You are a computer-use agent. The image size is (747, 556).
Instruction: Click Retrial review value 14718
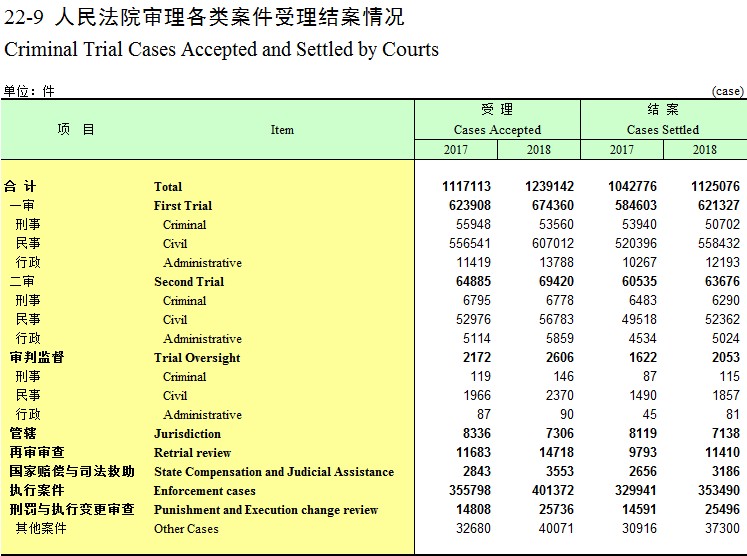[x=556, y=453]
